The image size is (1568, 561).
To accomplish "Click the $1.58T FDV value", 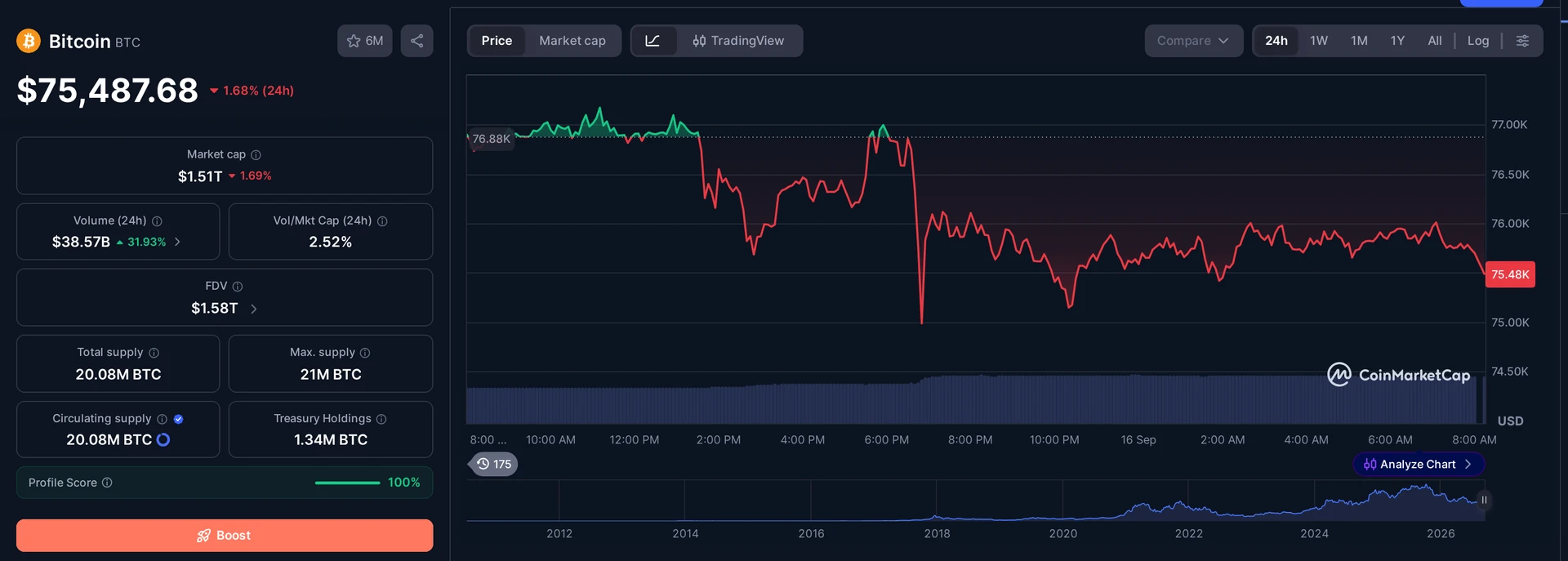I will click(215, 308).
